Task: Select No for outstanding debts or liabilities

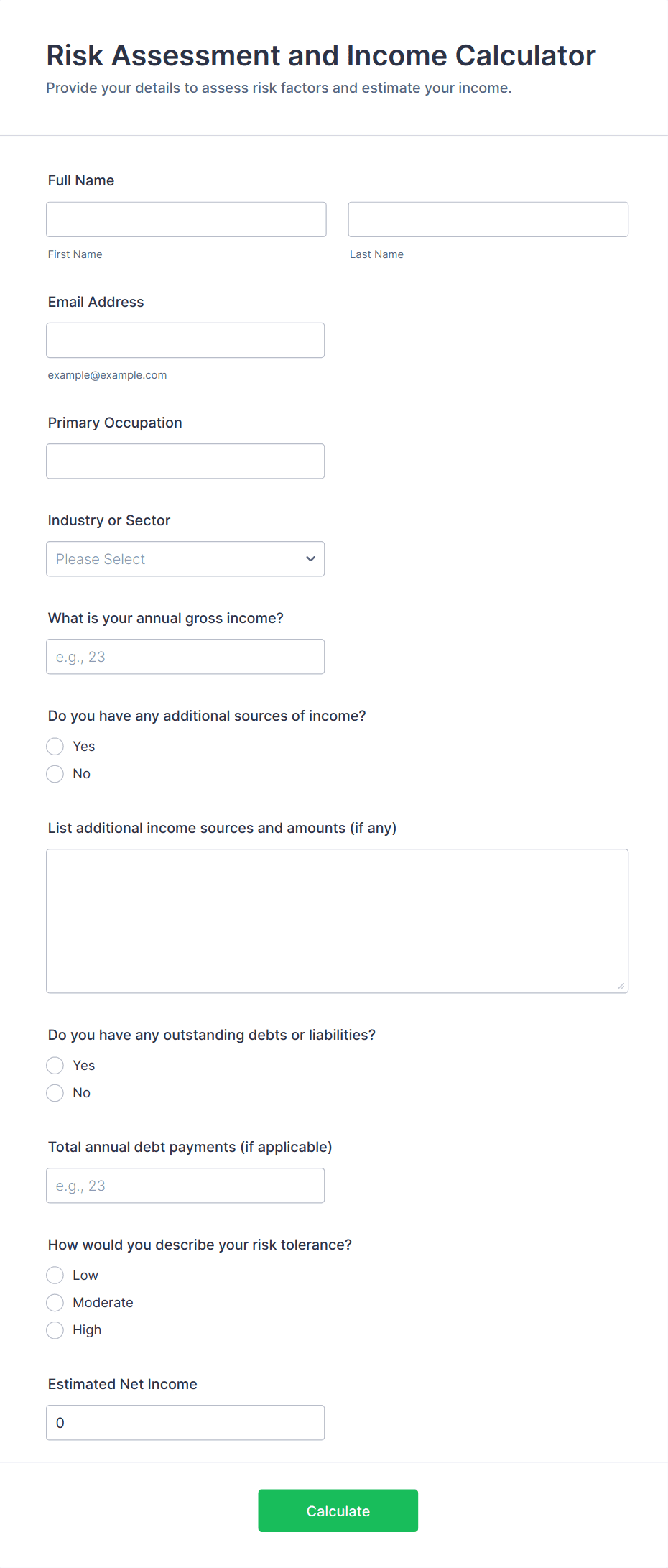Action: [55, 1093]
